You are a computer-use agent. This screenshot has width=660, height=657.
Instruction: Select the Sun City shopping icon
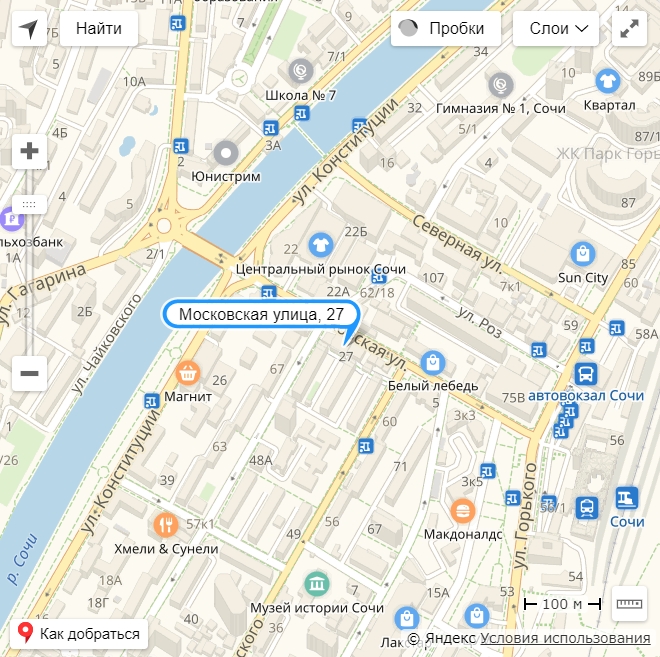tap(583, 254)
